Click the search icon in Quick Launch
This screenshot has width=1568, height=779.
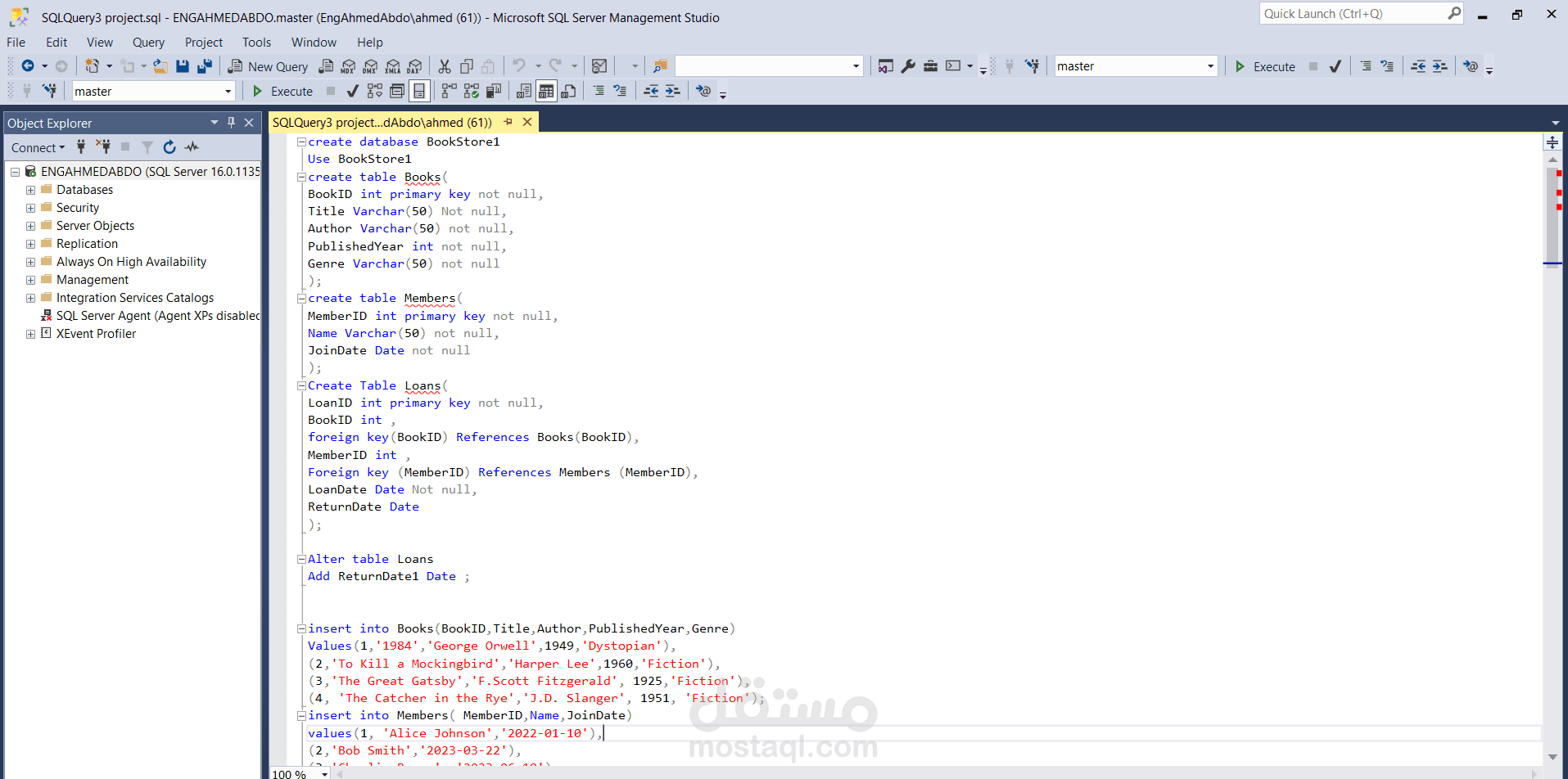(x=1454, y=13)
